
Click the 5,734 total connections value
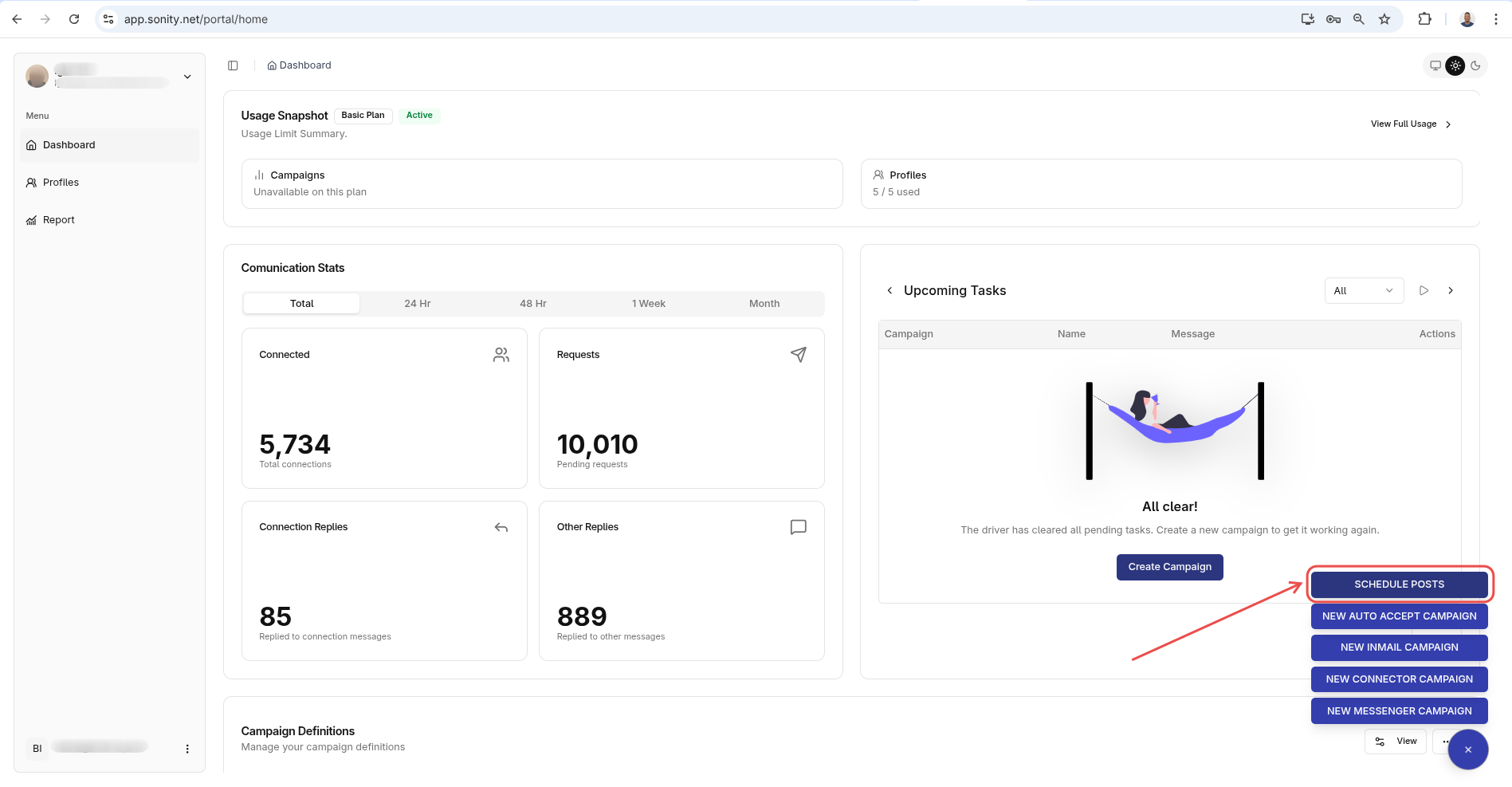[x=295, y=444]
